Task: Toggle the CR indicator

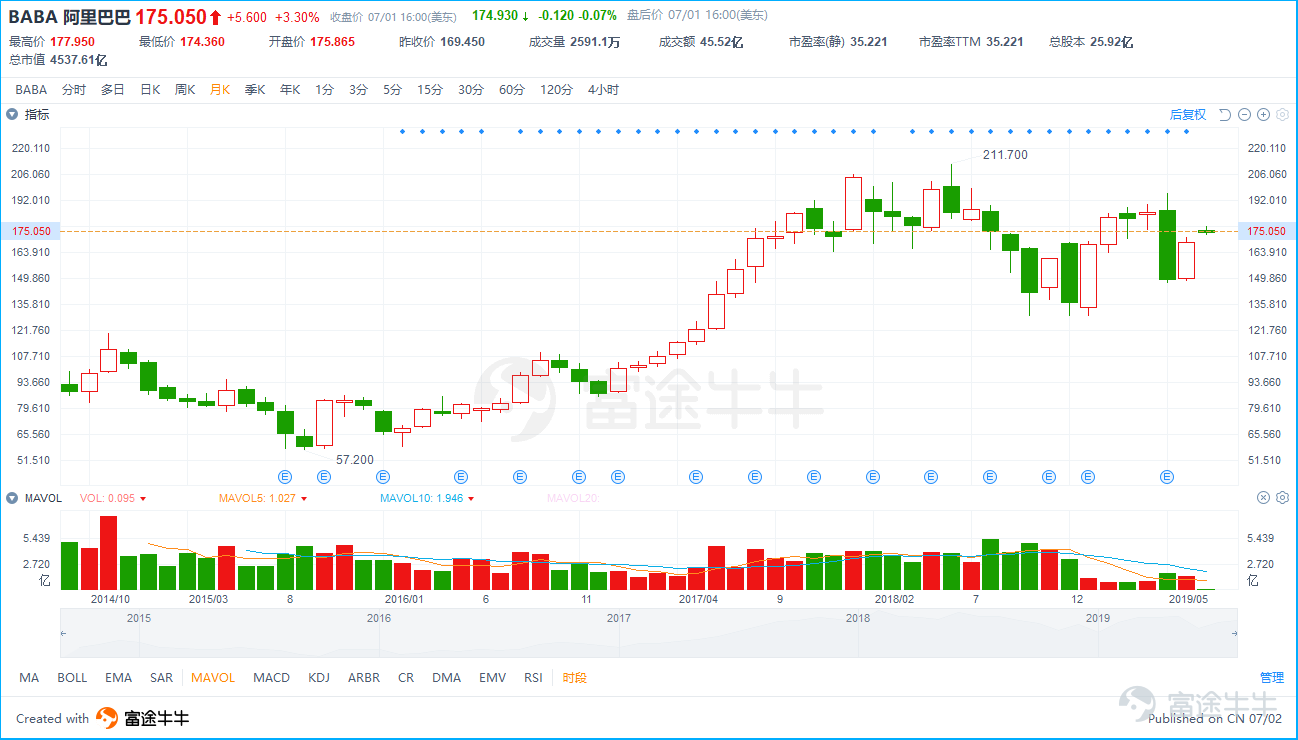Action: coord(406,678)
